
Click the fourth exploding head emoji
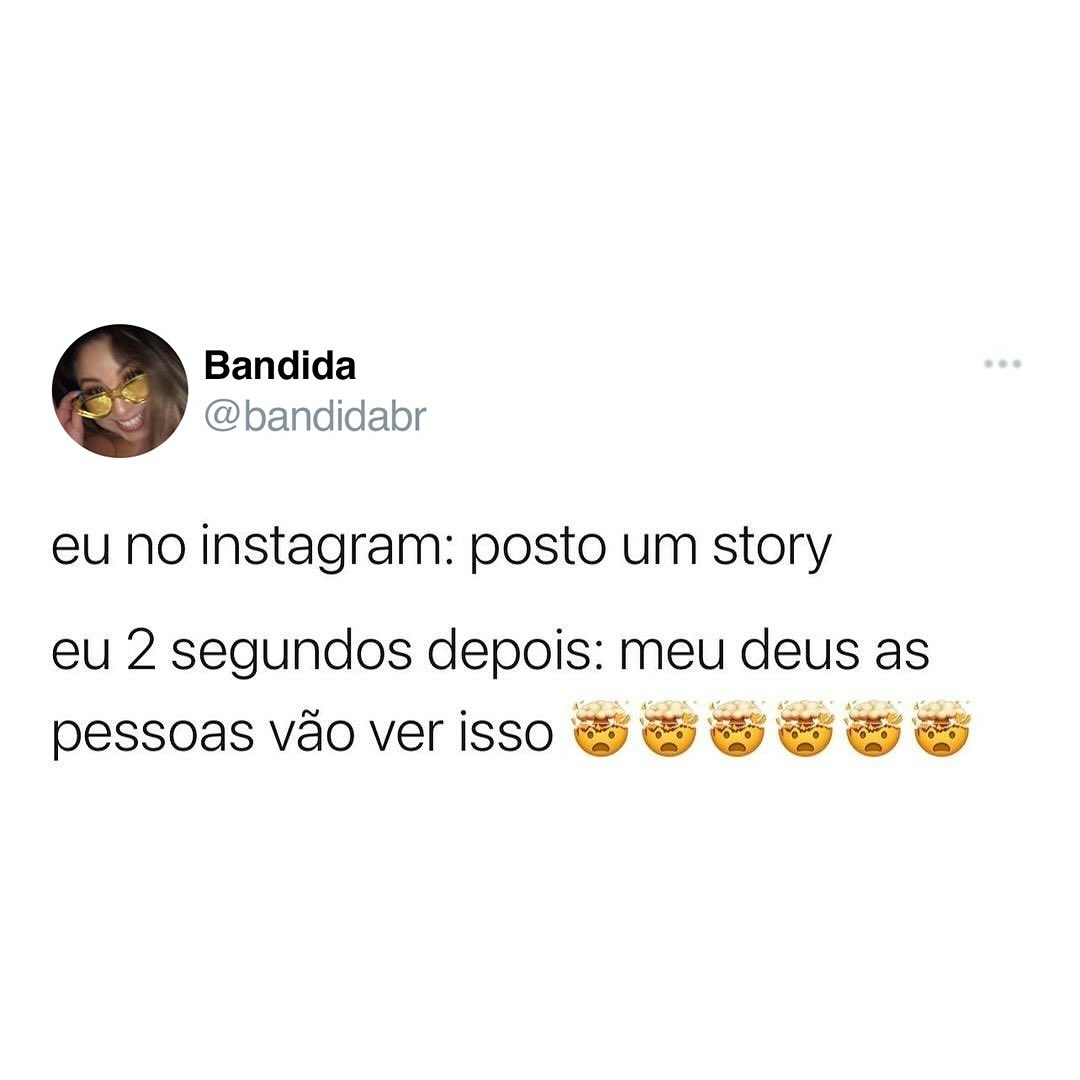coord(806,729)
